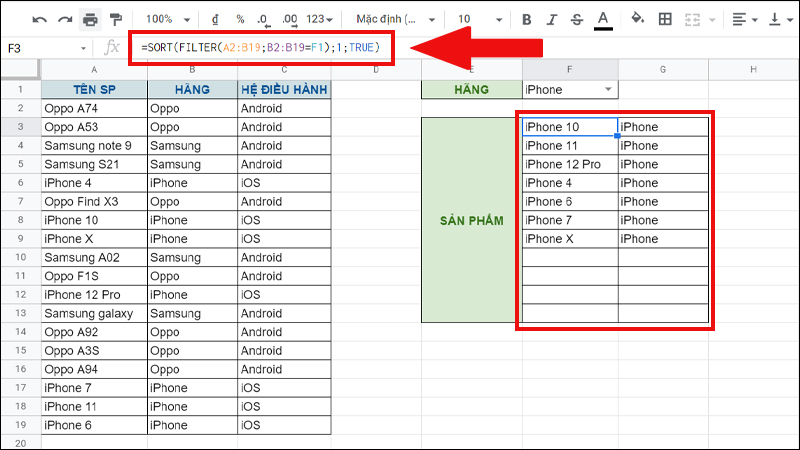
Task: Select column G header
Action: (x=663, y=70)
